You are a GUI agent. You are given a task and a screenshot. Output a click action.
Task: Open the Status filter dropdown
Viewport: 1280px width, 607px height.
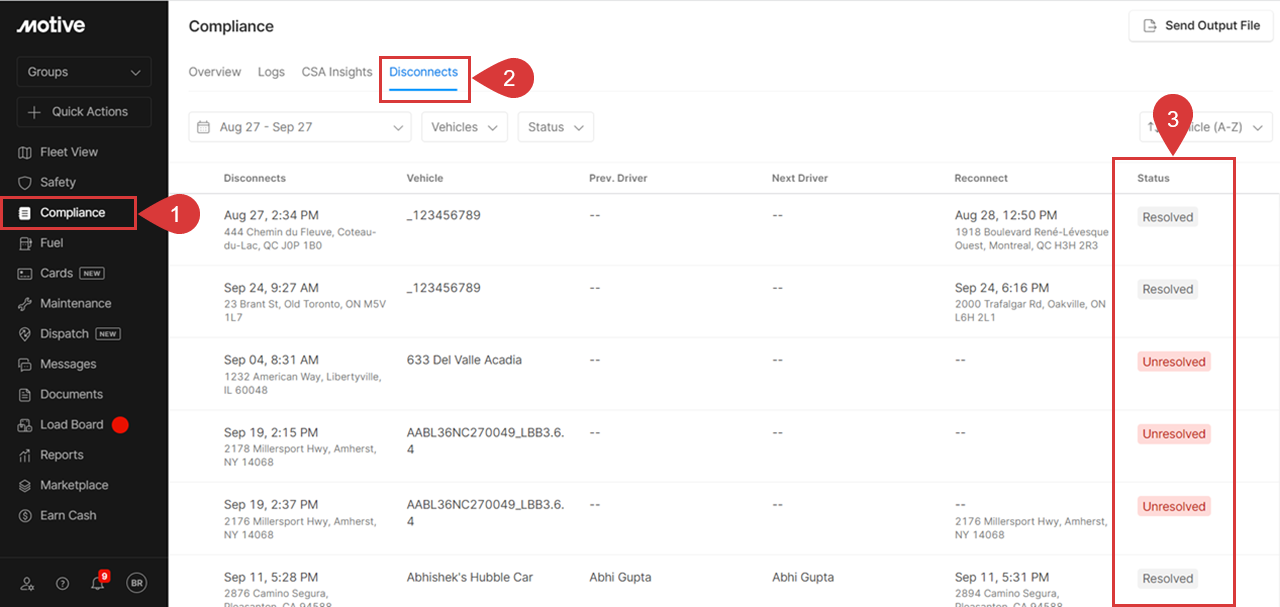(x=556, y=127)
